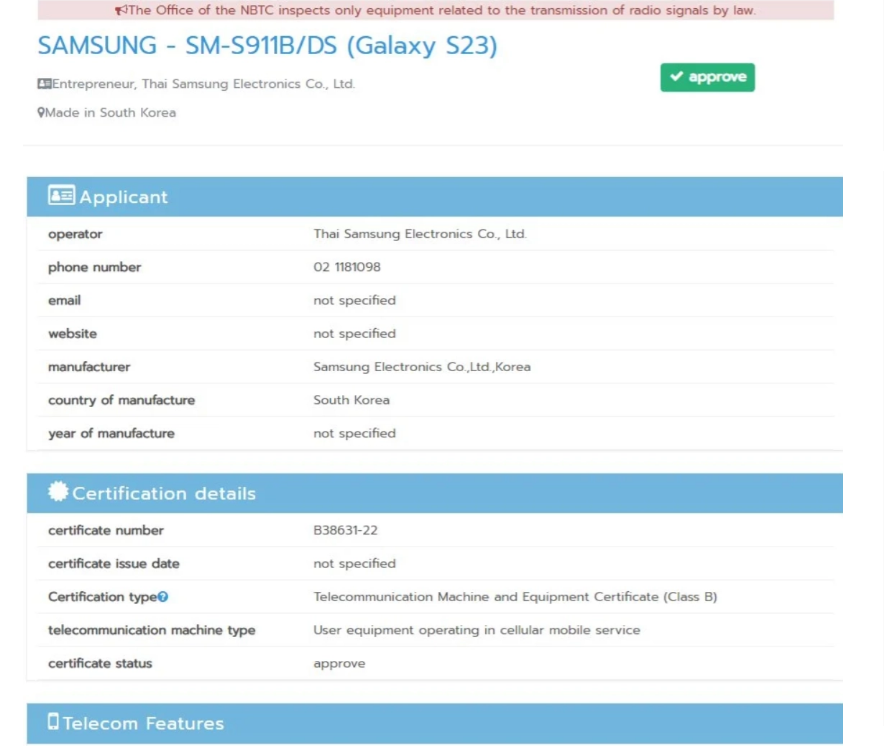Click the Entrepreneur, Thai Samsung Electronics text
The height and width of the screenshot is (746, 884).
pyautogui.click(x=204, y=84)
